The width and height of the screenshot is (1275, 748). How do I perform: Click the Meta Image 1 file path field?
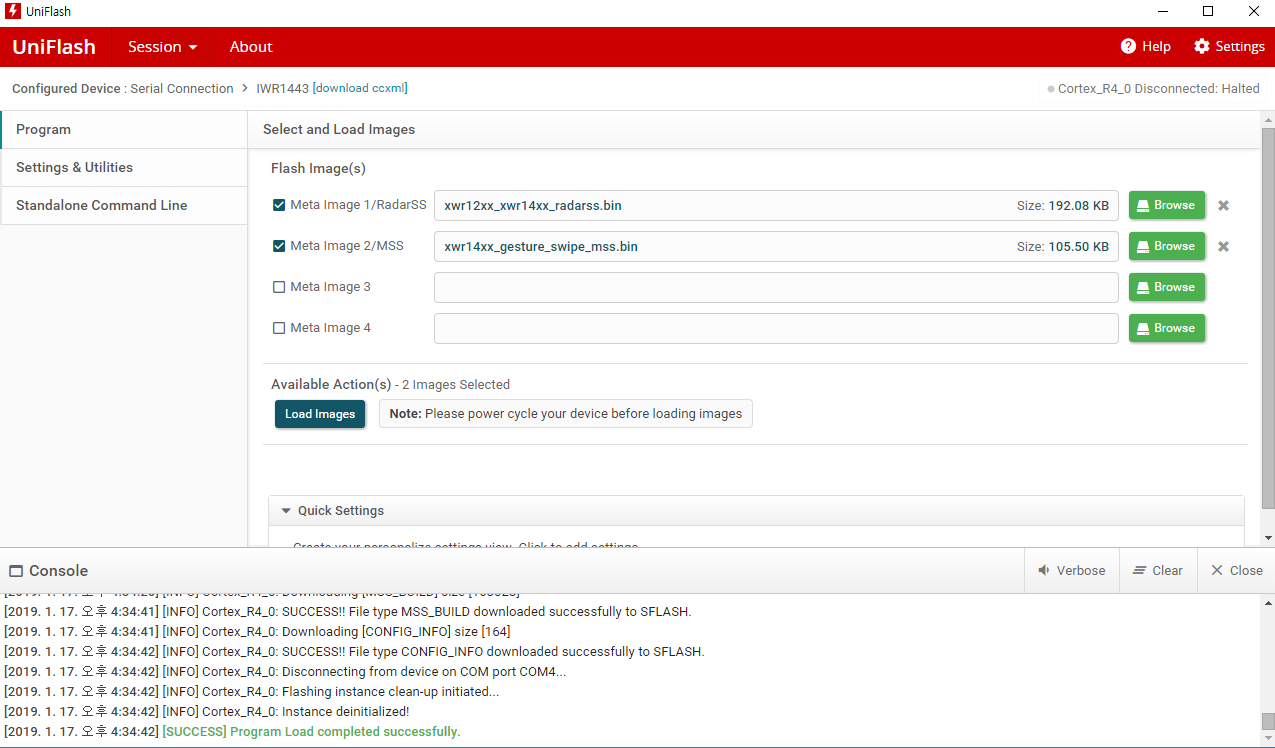point(776,206)
